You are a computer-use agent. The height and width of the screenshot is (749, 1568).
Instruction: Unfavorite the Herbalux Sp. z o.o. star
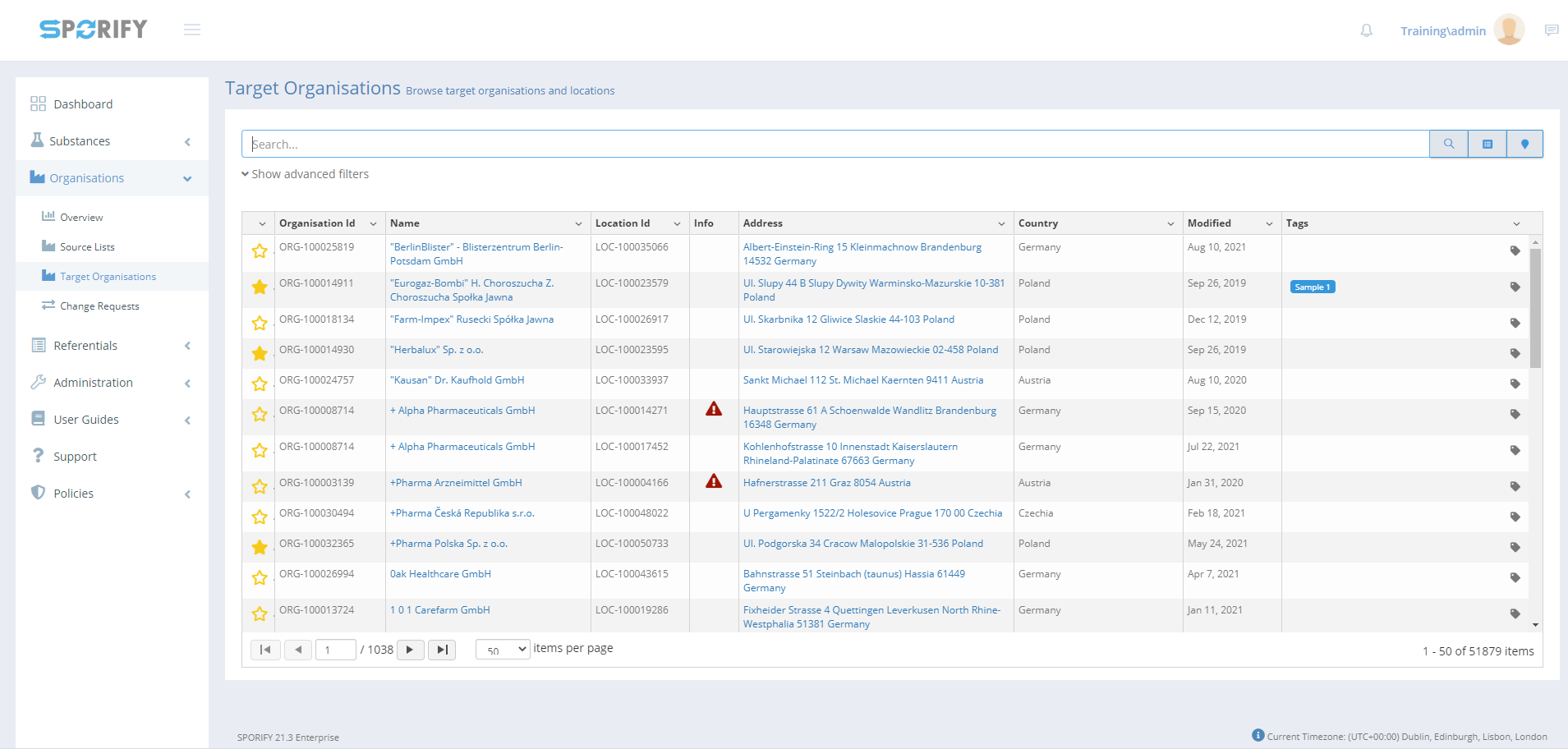coord(260,353)
